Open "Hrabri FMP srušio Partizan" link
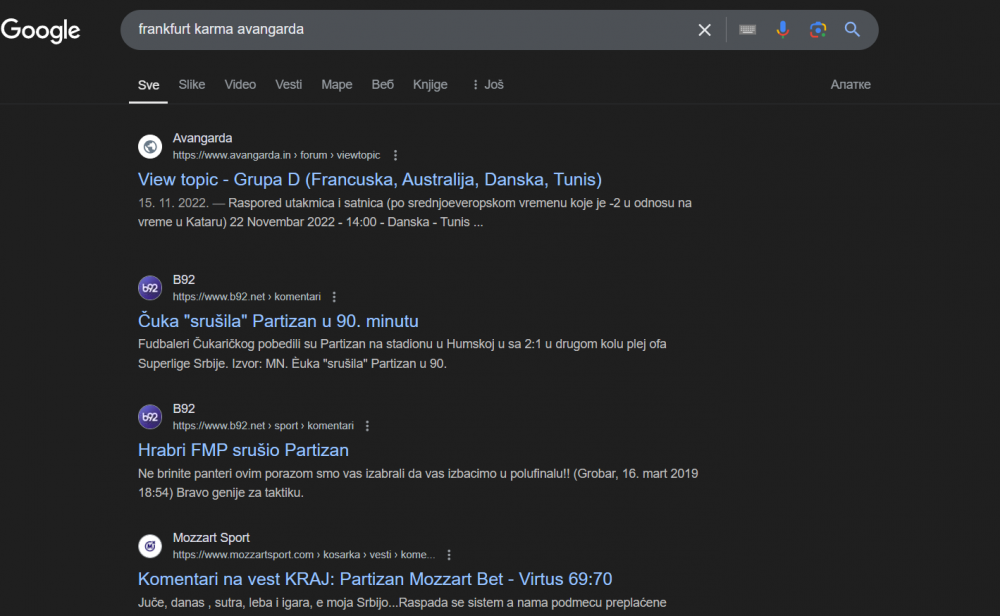Image resolution: width=1000 pixels, height=616 pixels. click(243, 450)
